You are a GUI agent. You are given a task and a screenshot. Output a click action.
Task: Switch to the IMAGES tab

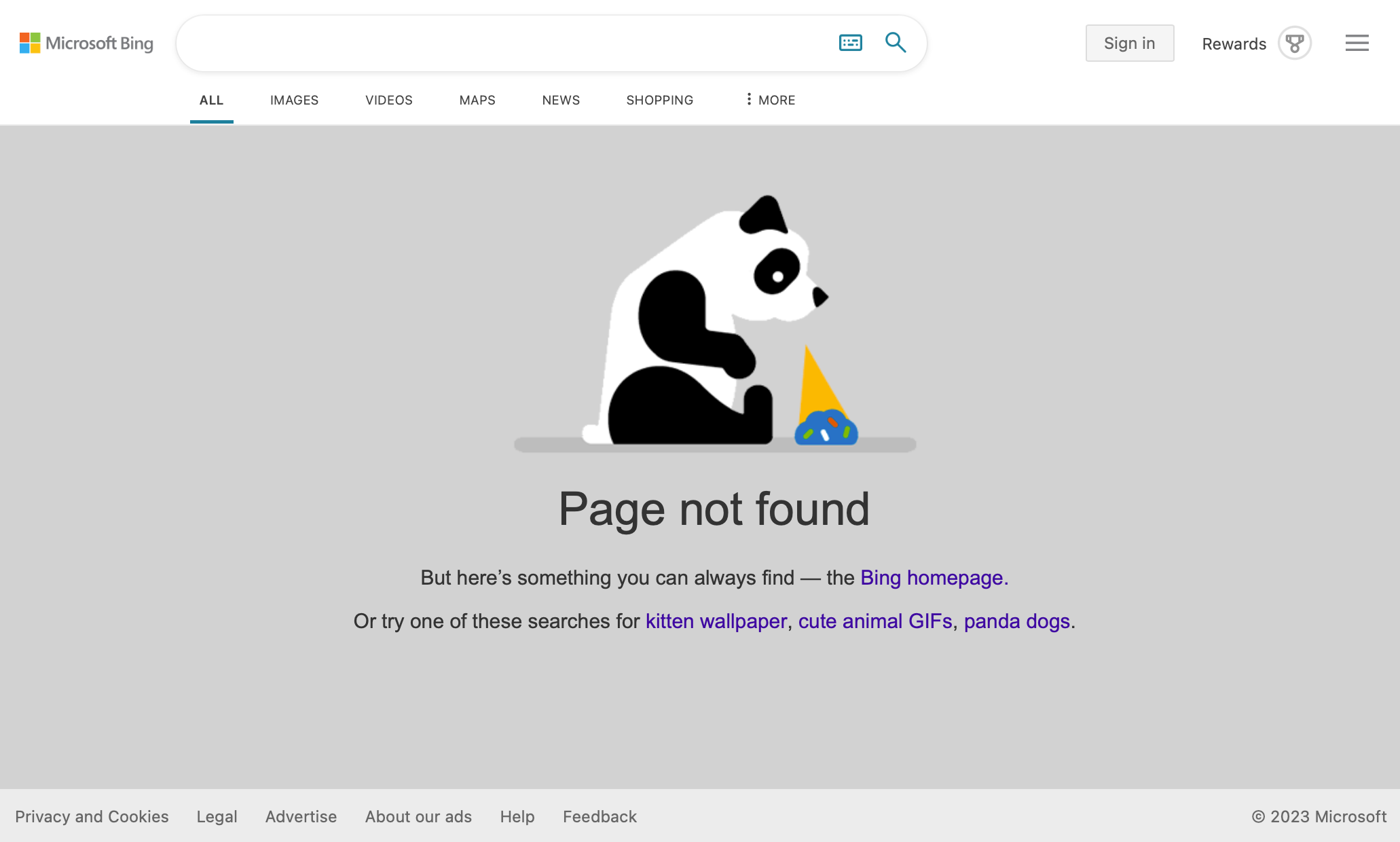coord(294,100)
